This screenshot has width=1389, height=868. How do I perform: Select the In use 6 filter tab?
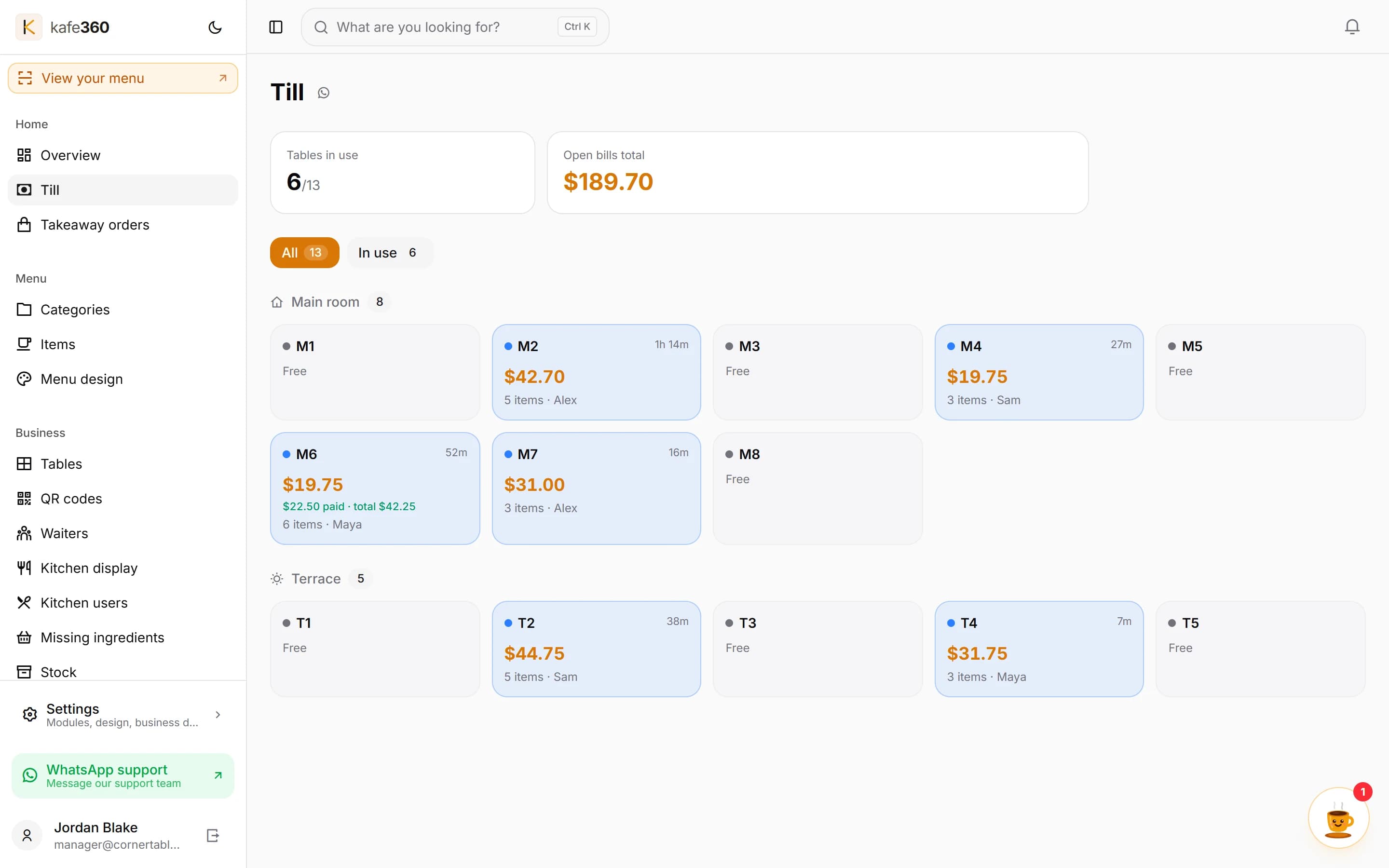(390, 253)
